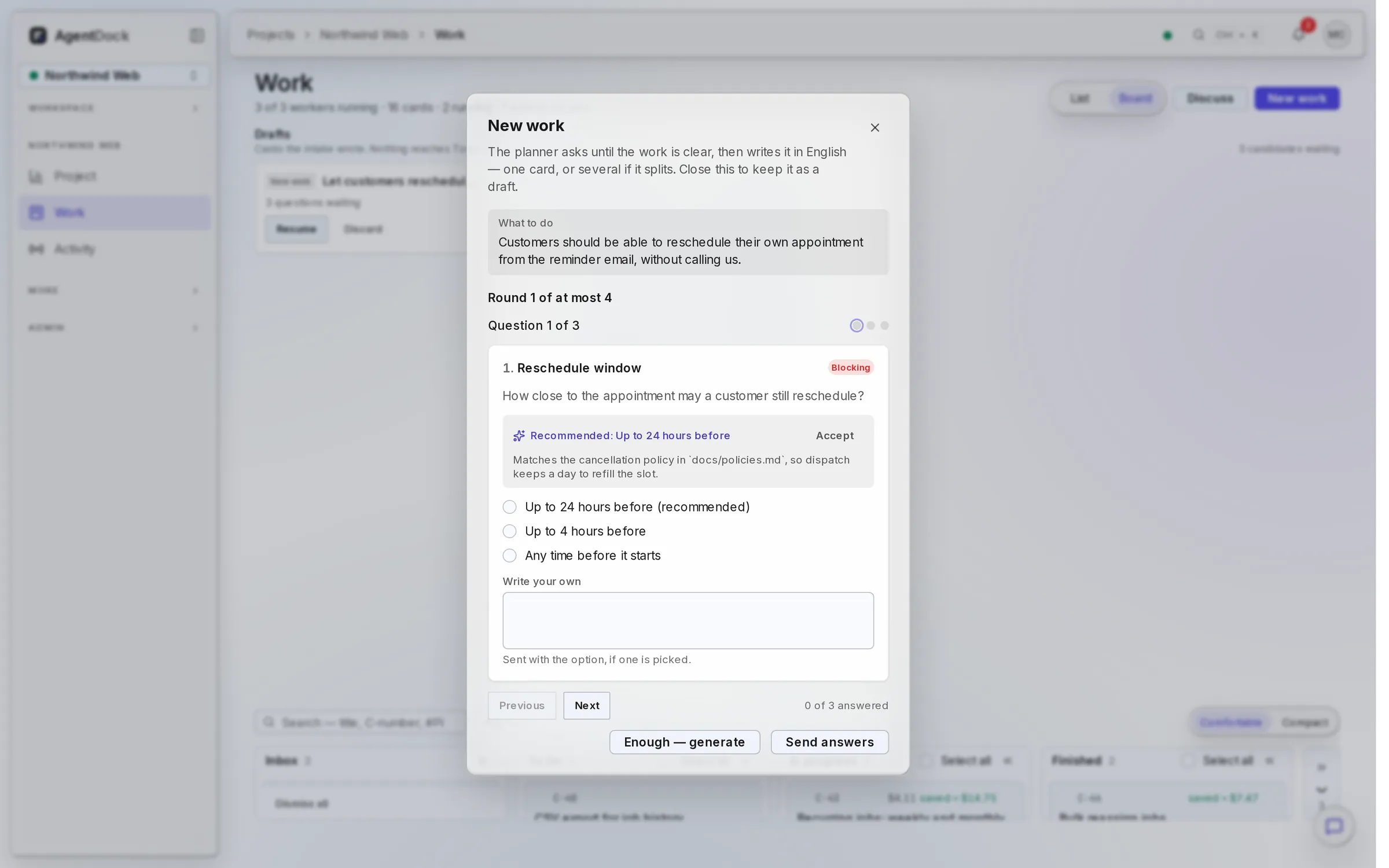Switch density to Comfortable
The image size is (1389, 868).
click(x=1230, y=722)
